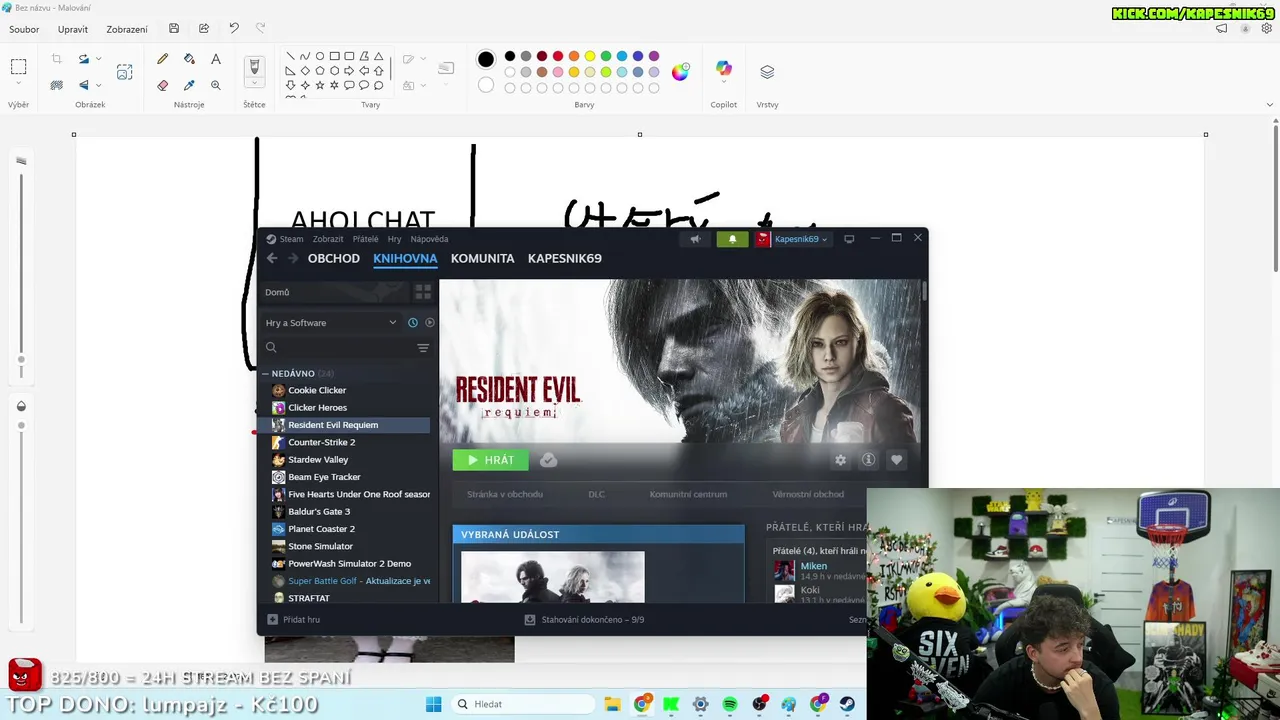Toggle recent-activity clock sort in Steam

pyautogui.click(x=412, y=323)
